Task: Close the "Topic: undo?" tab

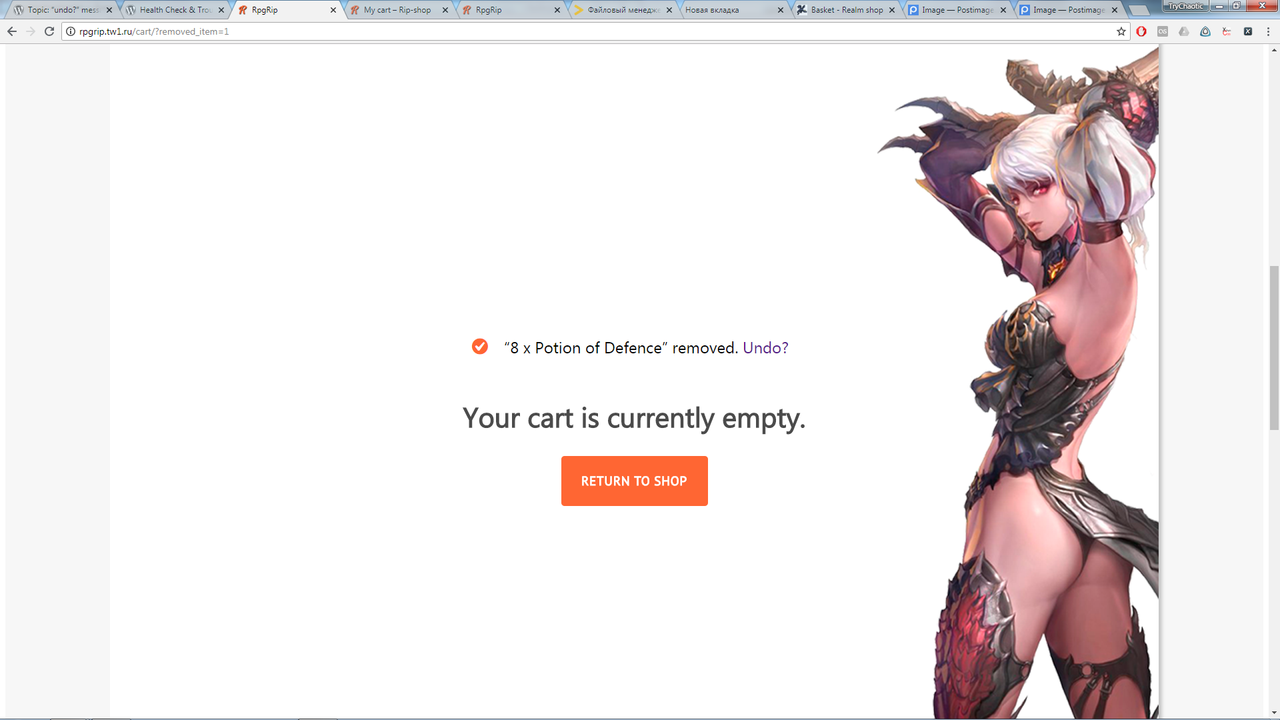Action: click(x=109, y=10)
